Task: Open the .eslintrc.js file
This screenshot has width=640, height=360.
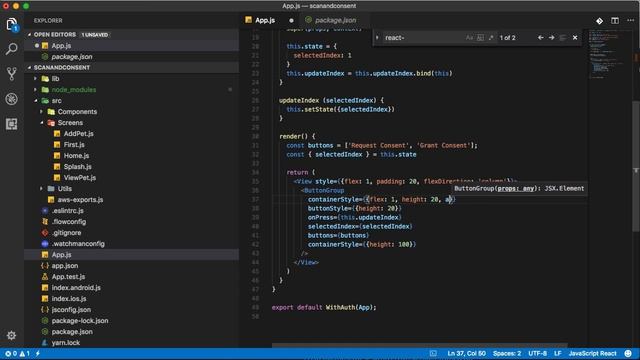Action: [67, 211]
